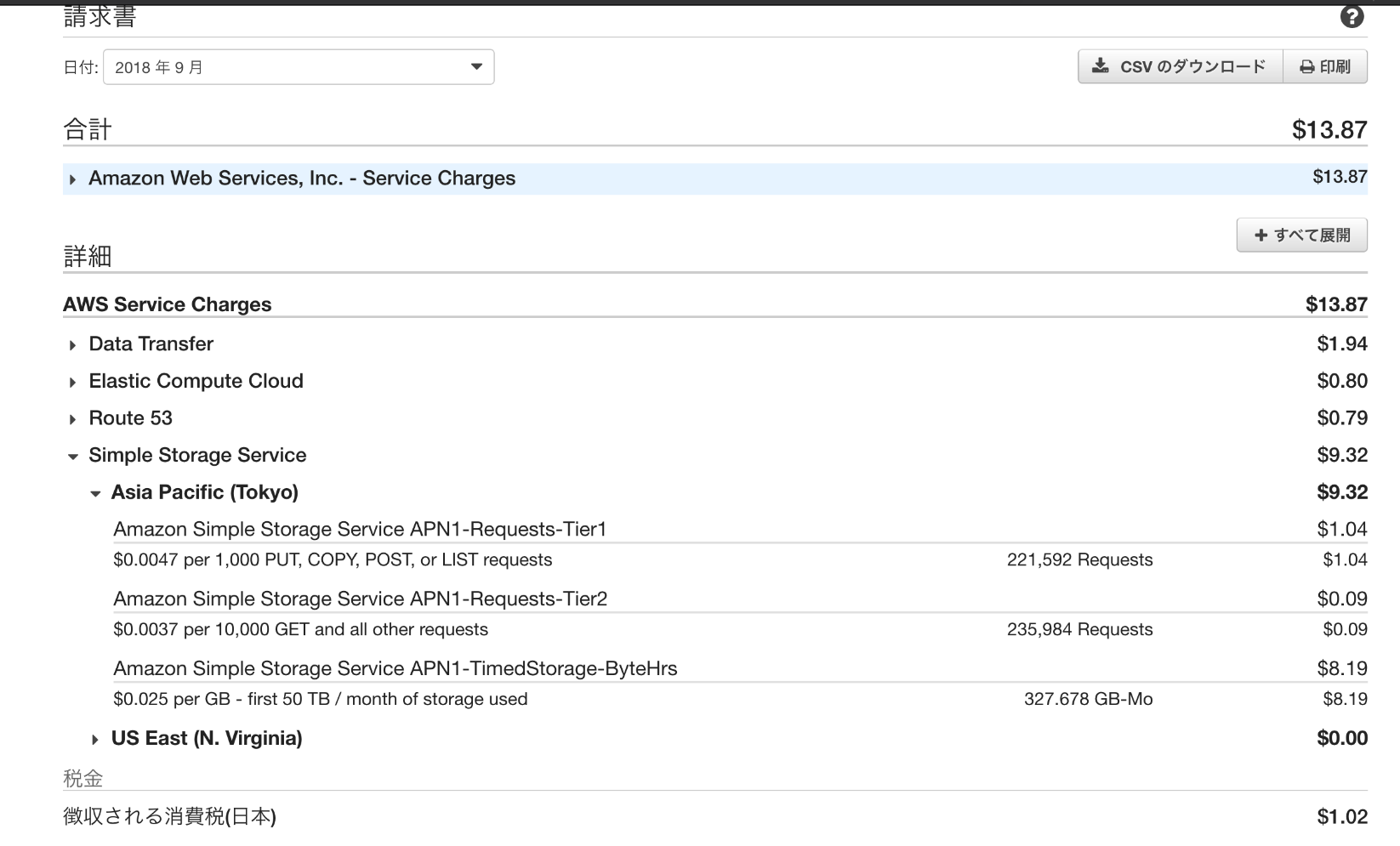This screenshot has width=1400, height=846.
Task: Click the 235,984 Requests usage value
Action: 1080,629
